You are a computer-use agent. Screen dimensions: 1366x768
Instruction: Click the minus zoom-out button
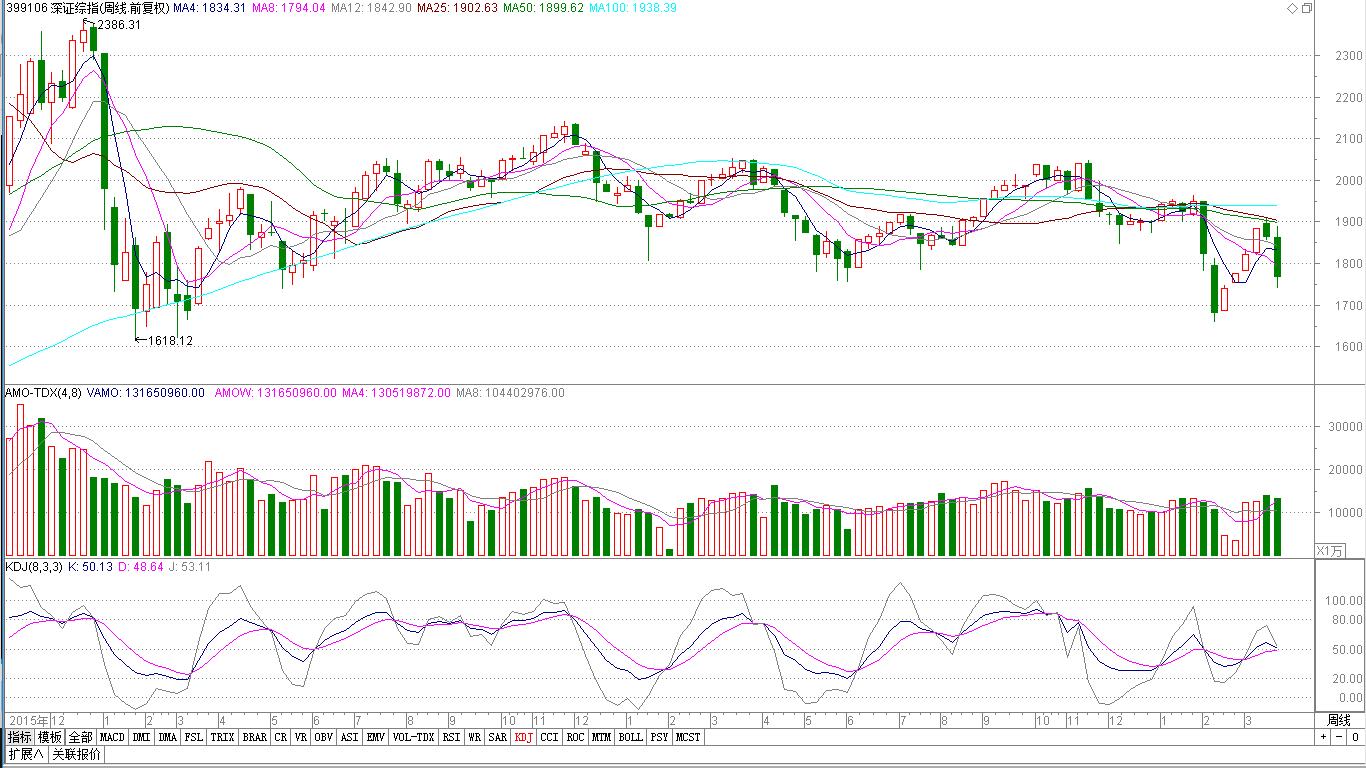coord(1339,737)
